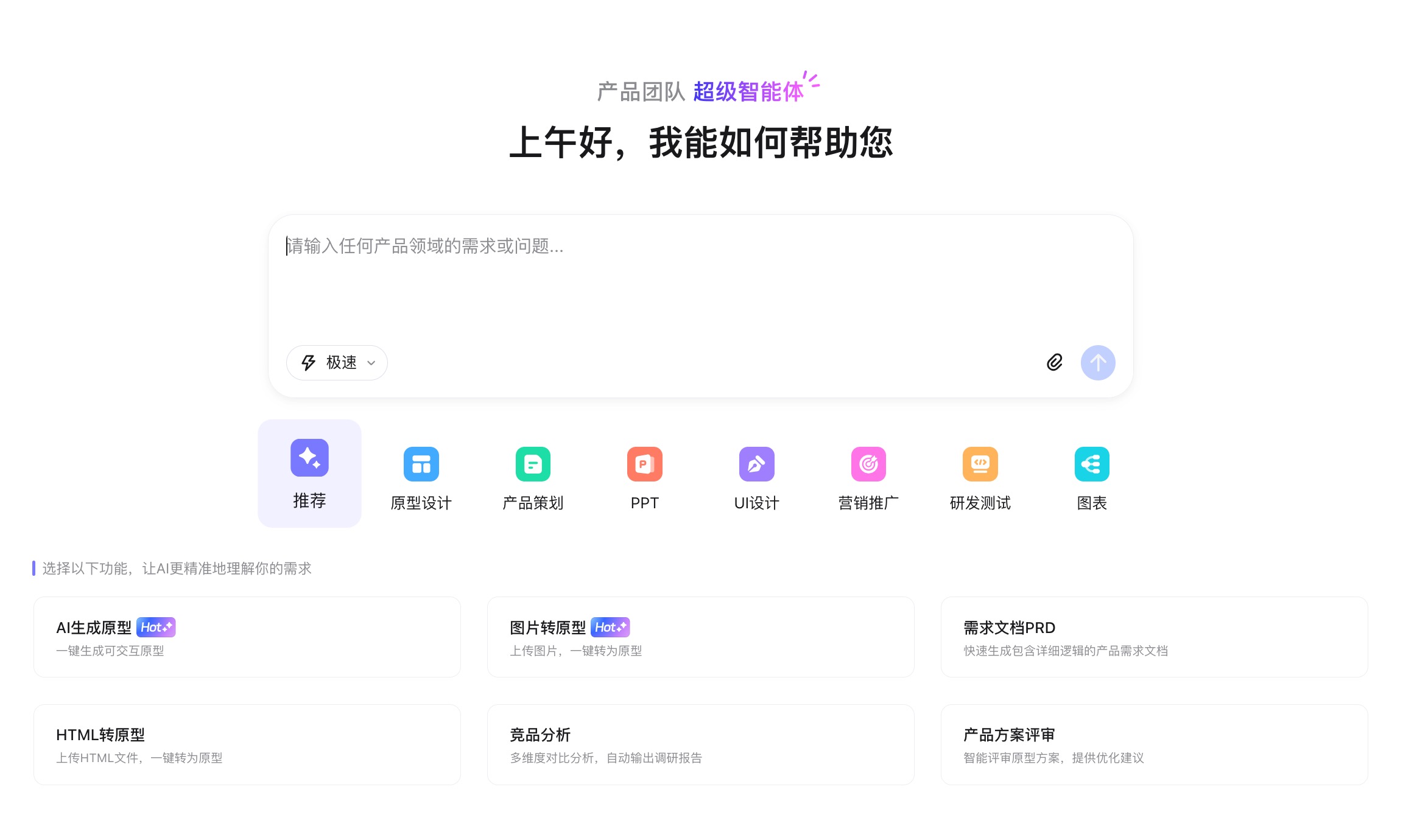Viewport: 1403px width, 840px height.
Task: Click the paperclip attachment icon
Action: coord(1055,362)
